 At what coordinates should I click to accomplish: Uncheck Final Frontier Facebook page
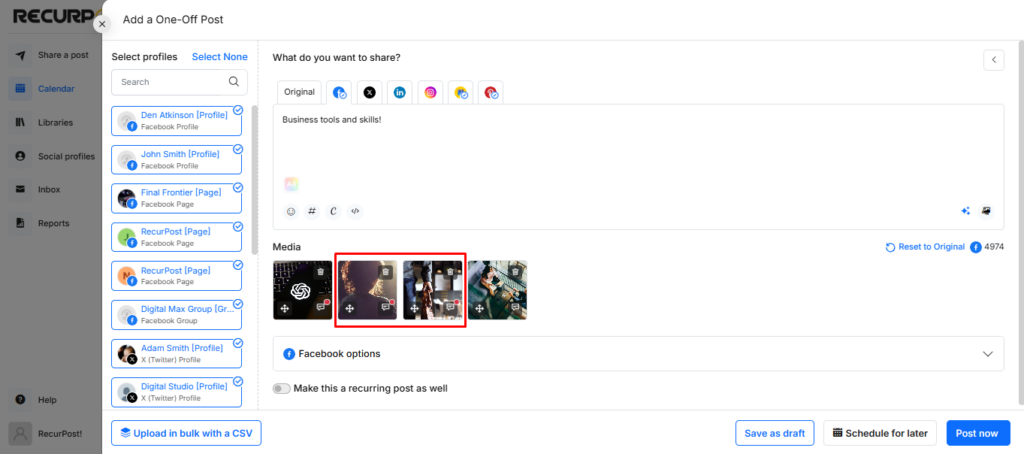[176, 199]
